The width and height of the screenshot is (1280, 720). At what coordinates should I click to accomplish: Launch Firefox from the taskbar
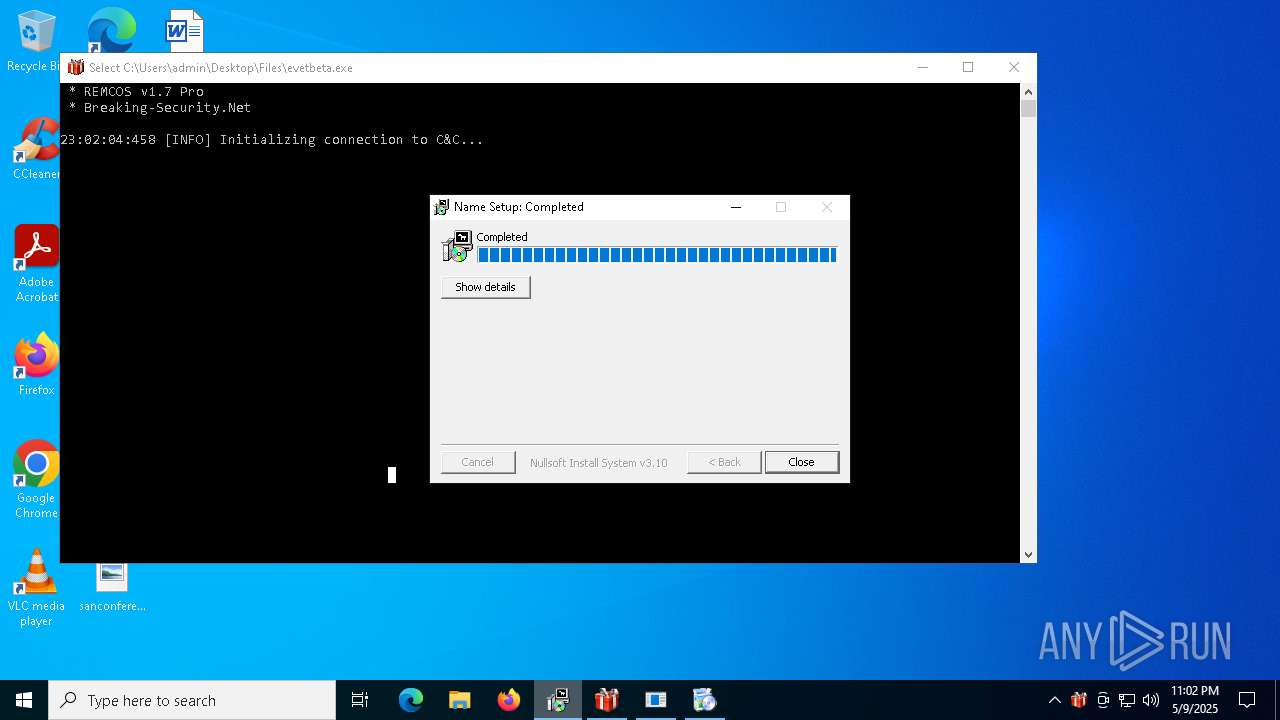509,700
